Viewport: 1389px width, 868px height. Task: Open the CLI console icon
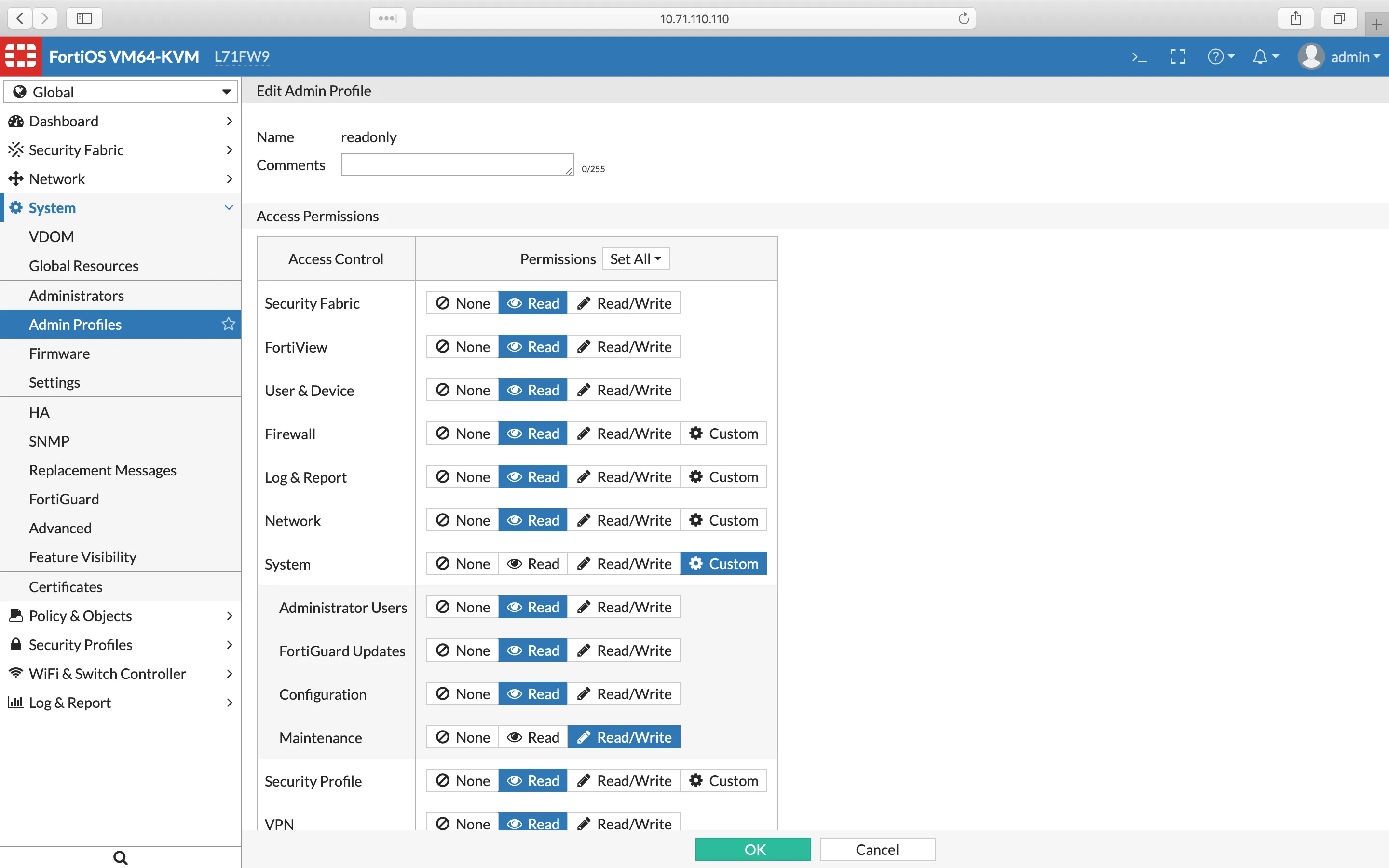1139,57
